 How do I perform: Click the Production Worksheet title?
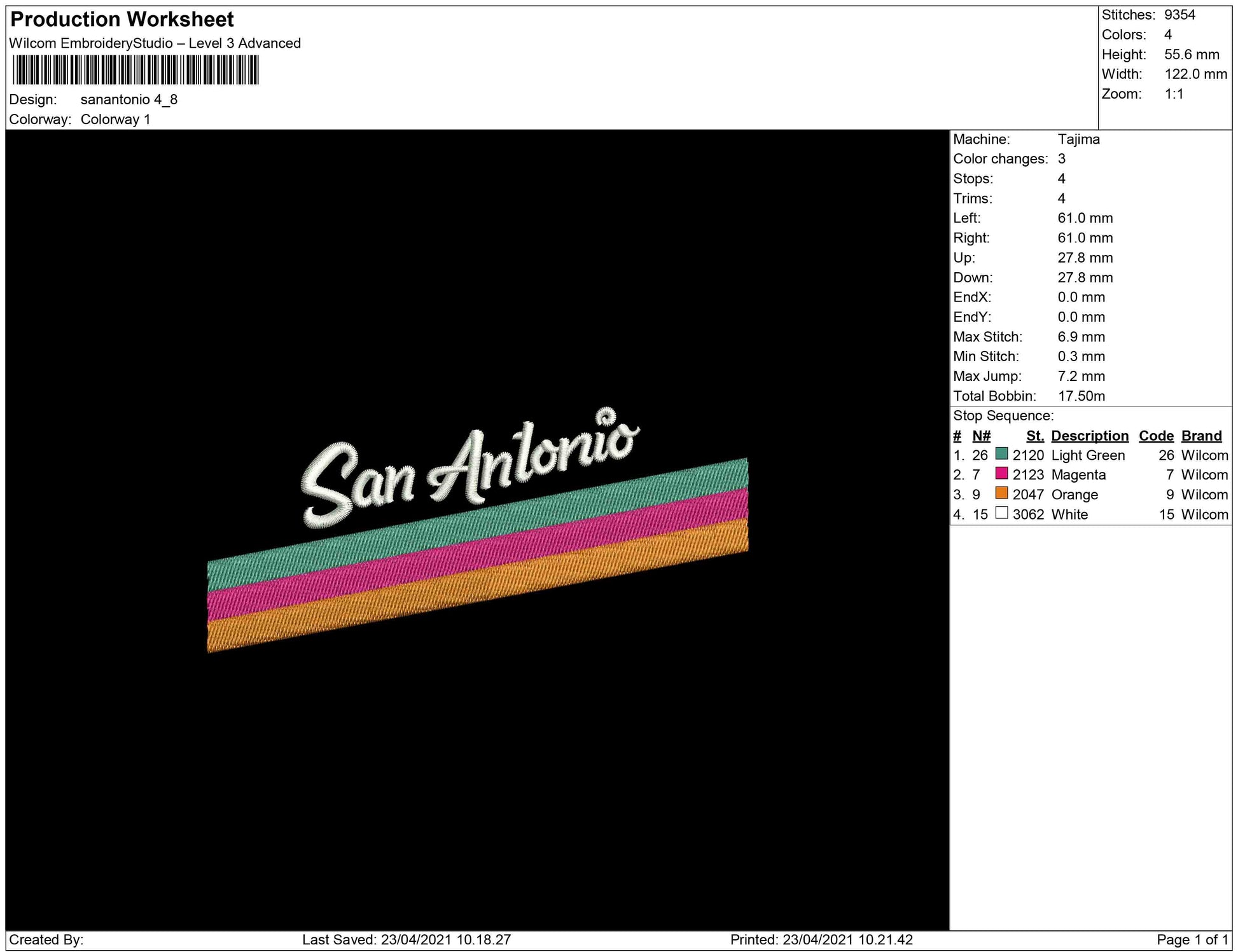(122, 20)
